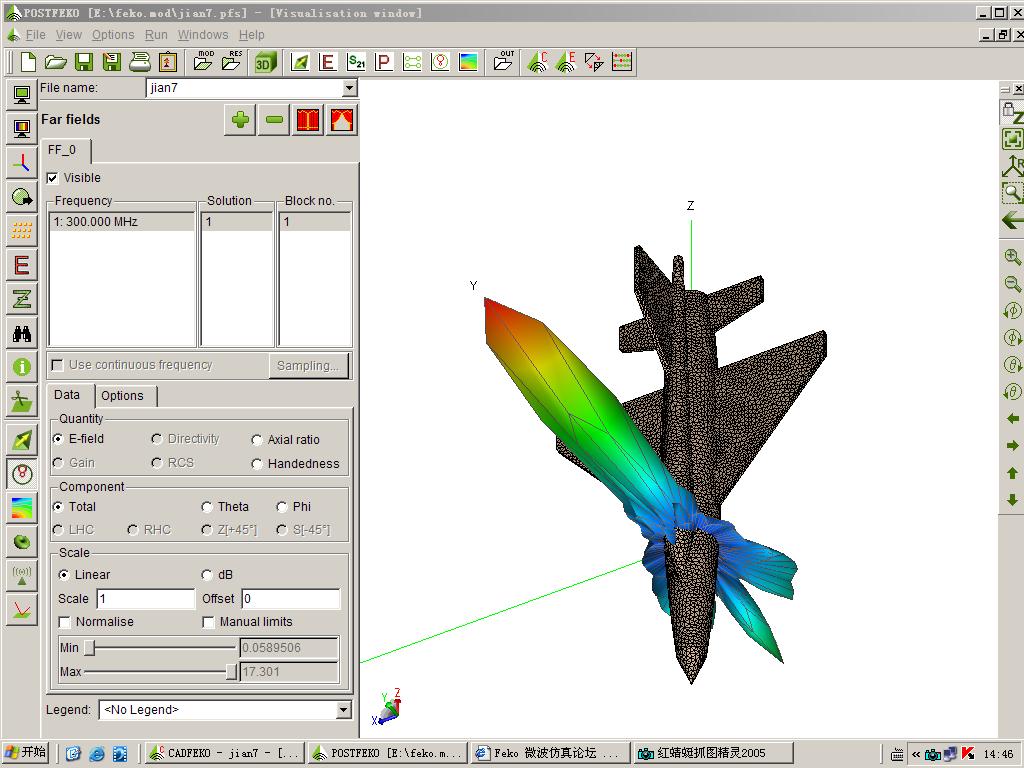The image size is (1024, 768).
Task: Select Block no. 1 list entry
Action: (x=315, y=222)
